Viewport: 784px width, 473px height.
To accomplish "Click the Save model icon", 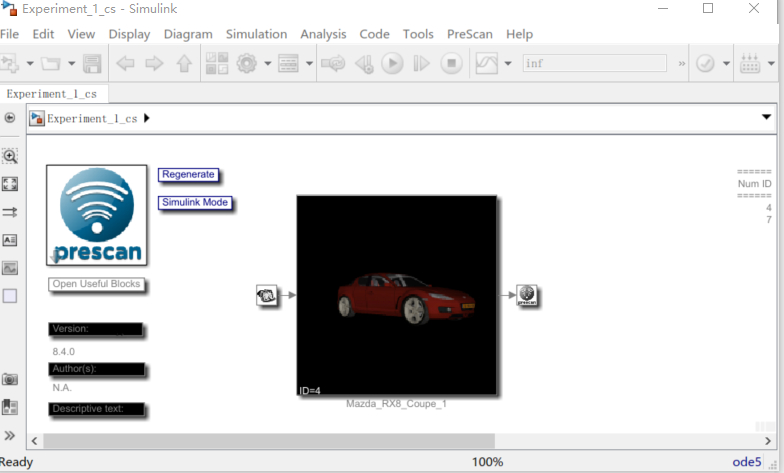I will pyautogui.click(x=92, y=64).
